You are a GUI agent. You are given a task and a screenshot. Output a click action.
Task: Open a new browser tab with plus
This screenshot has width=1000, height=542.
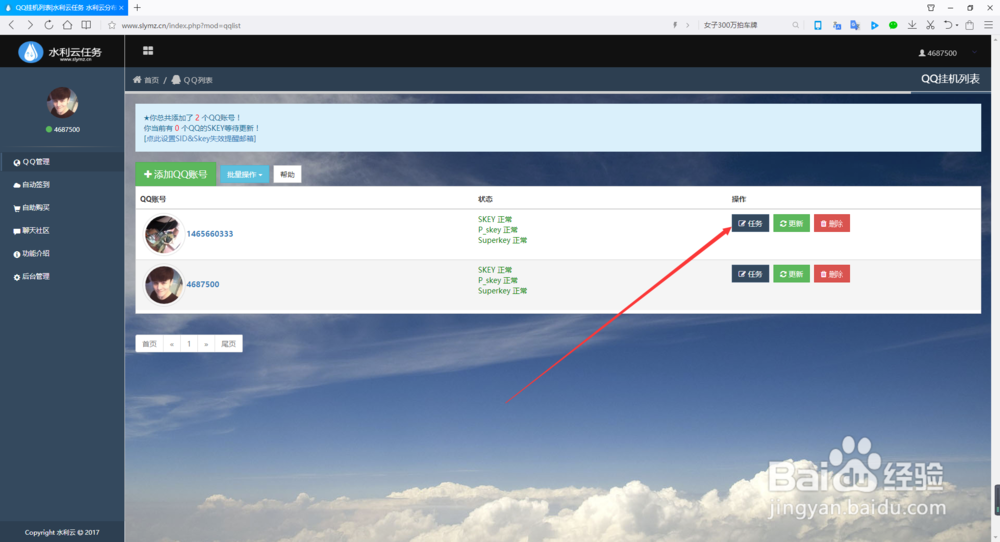point(137,8)
